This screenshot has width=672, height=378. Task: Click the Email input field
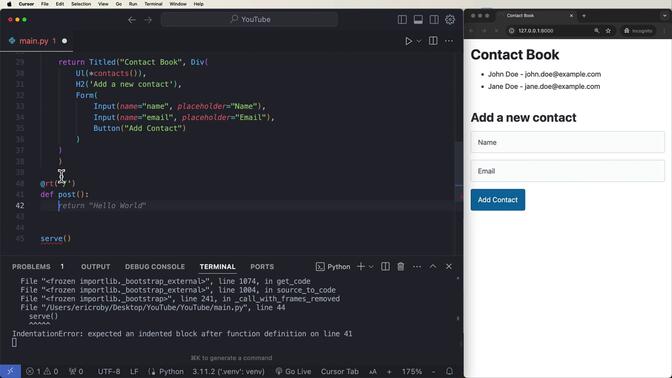pos(567,171)
